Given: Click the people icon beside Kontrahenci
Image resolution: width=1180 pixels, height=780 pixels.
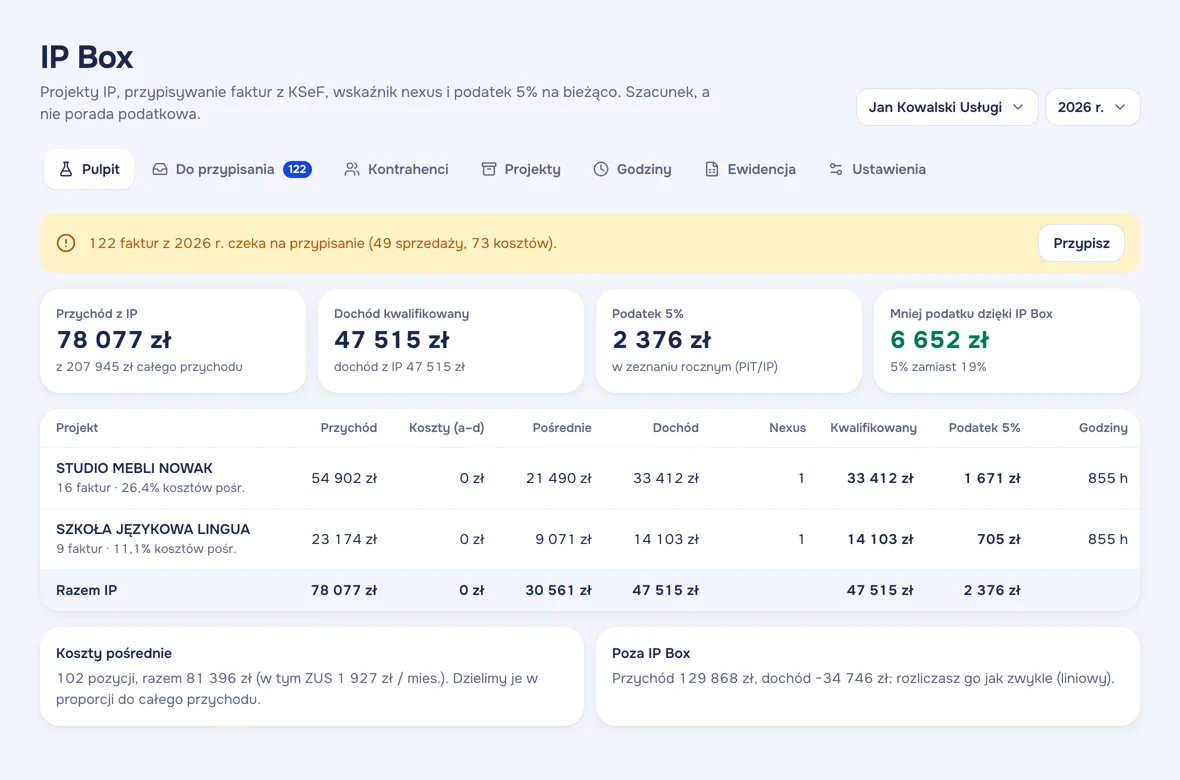Looking at the screenshot, I should point(351,169).
